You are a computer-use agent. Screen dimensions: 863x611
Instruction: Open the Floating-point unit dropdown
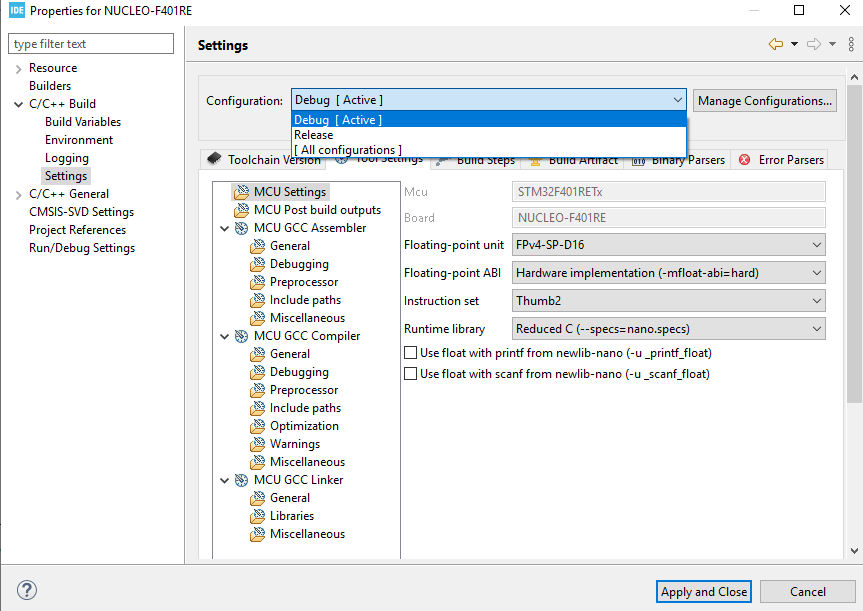[668, 245]
